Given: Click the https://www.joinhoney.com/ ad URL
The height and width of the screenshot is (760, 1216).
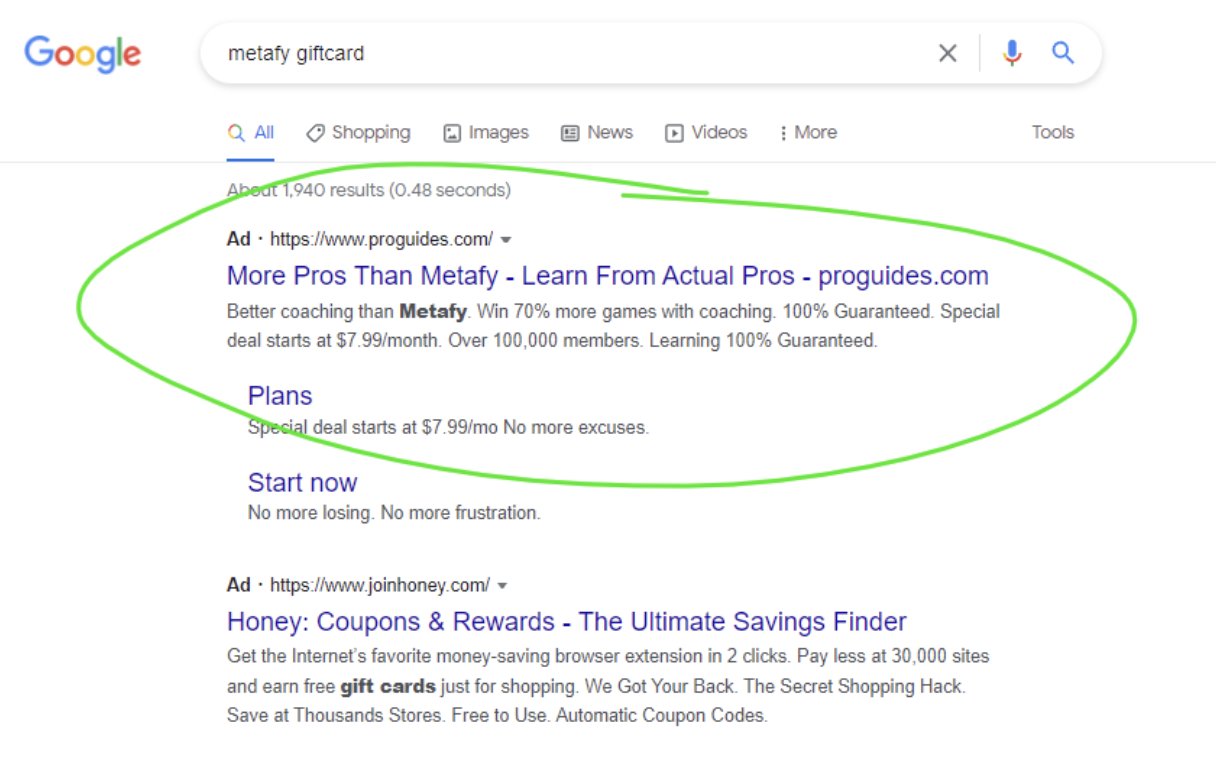Looking at the screenshot, I should point(380,585).
